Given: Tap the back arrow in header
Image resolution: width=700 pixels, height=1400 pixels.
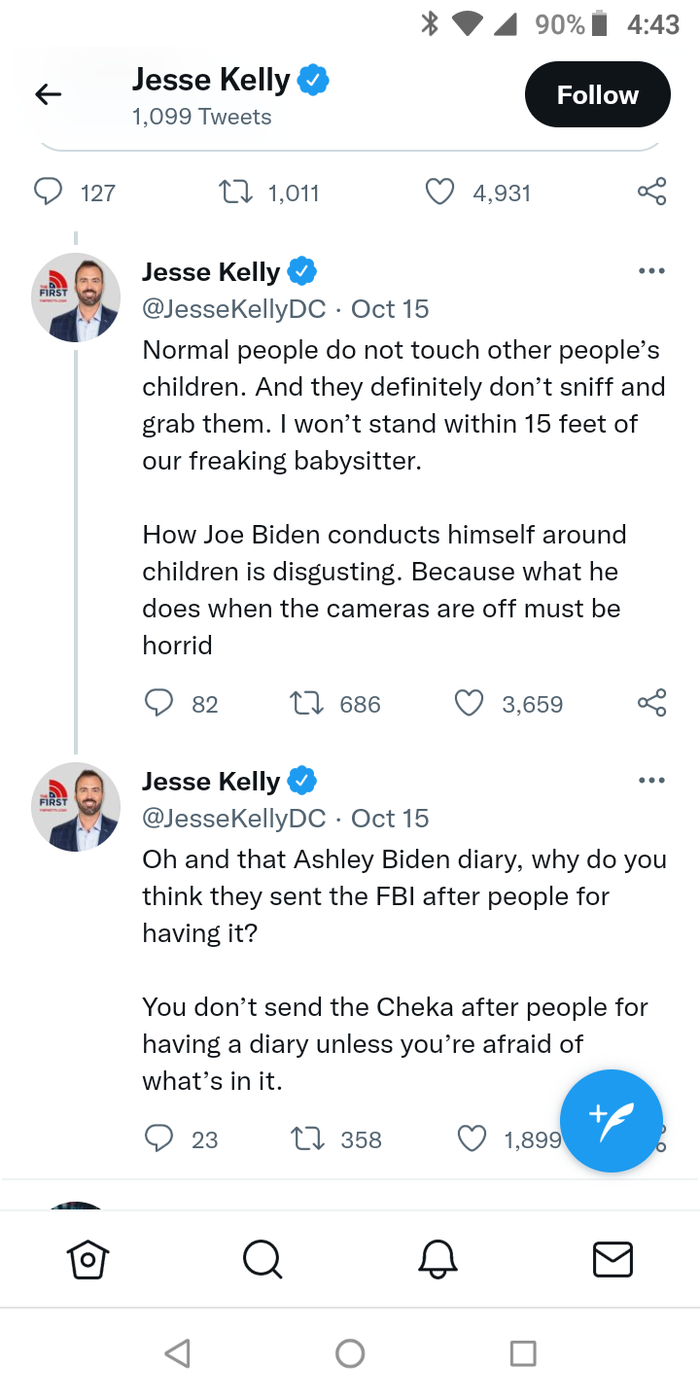Looking at the screenshot, I should (x=48, y=95).
